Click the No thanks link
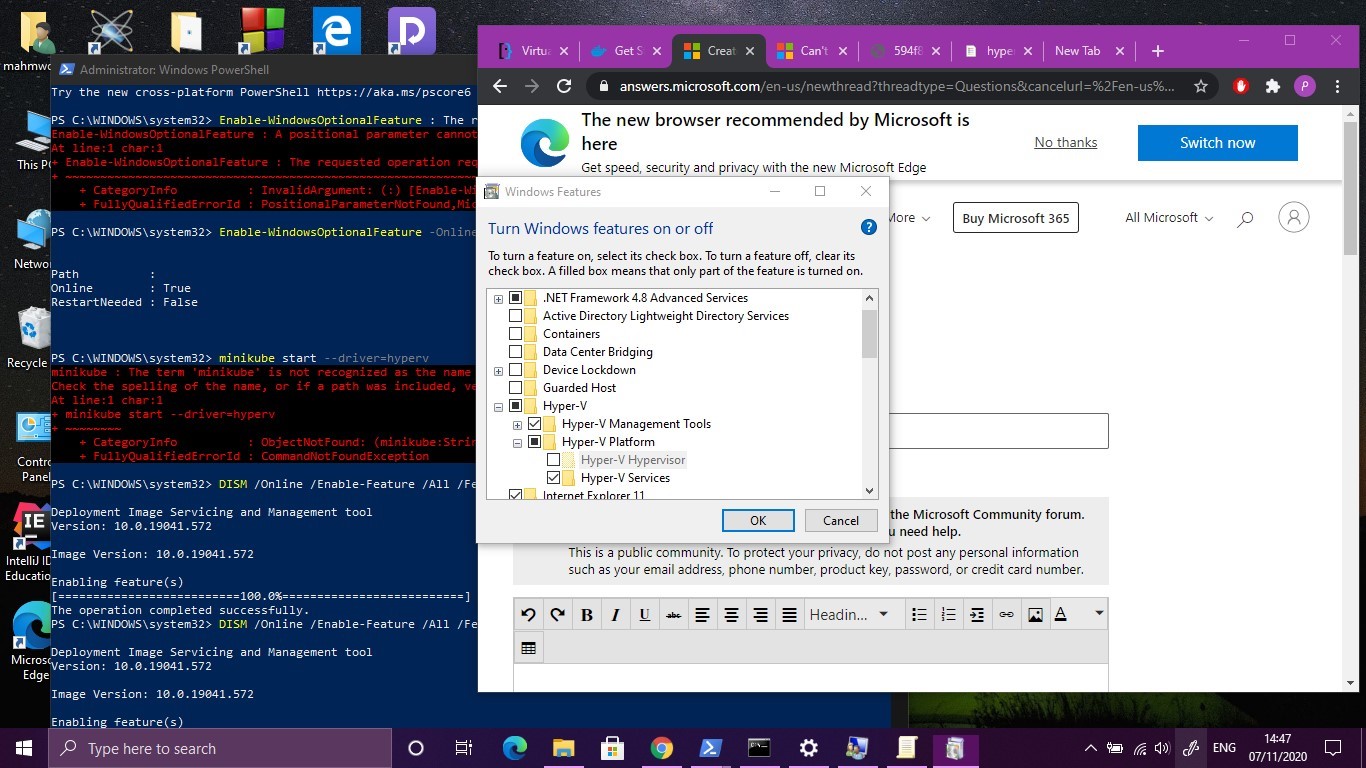1366x768 pixels. (x=1065, y=142)
